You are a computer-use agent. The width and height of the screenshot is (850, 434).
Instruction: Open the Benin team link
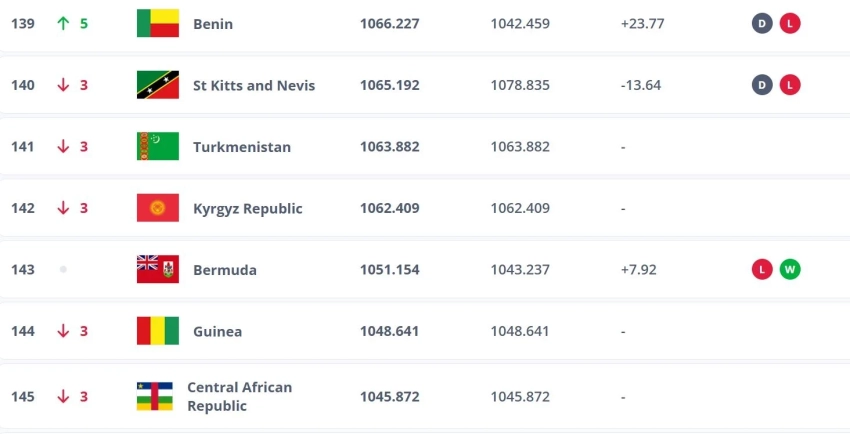click(213, 23)
